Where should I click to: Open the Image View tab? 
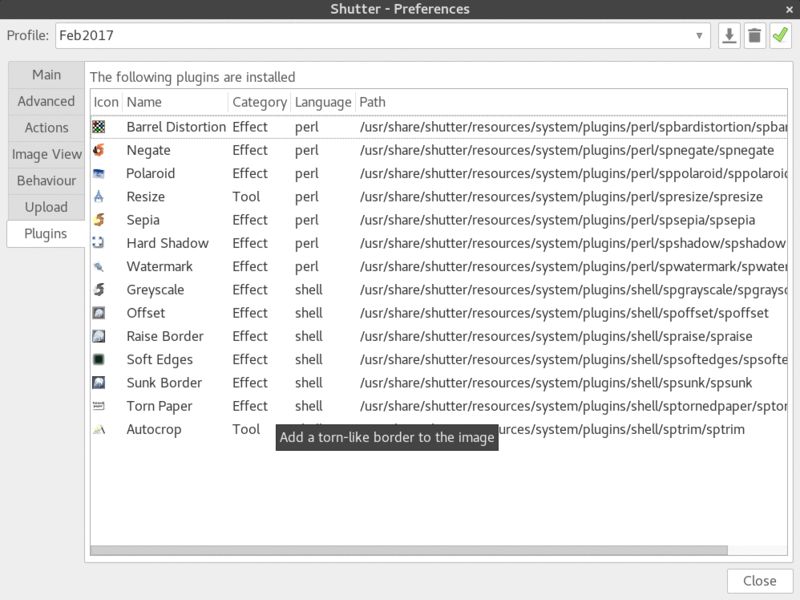click(46, 155)
